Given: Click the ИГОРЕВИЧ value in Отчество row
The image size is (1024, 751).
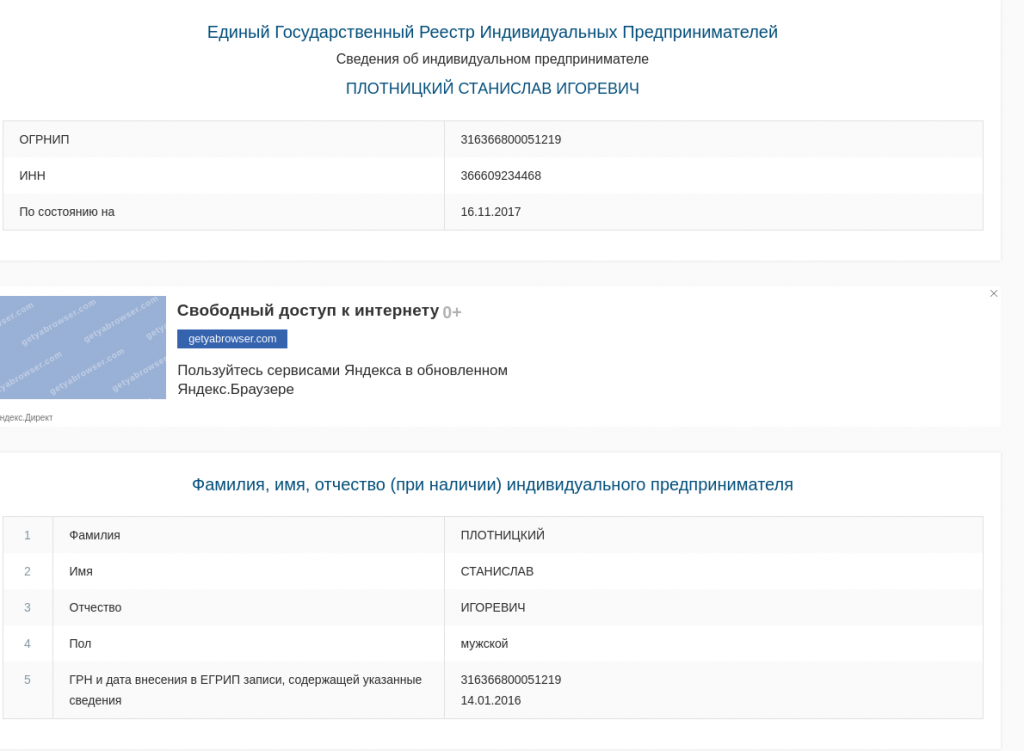Looking at the screenshot, I should [x=493, y=607].
